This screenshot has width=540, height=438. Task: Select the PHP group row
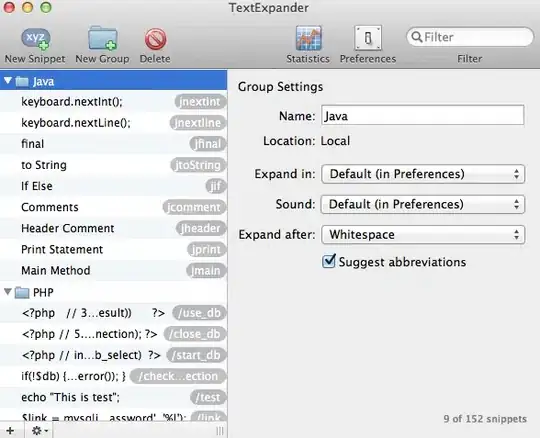pos(114,292)
